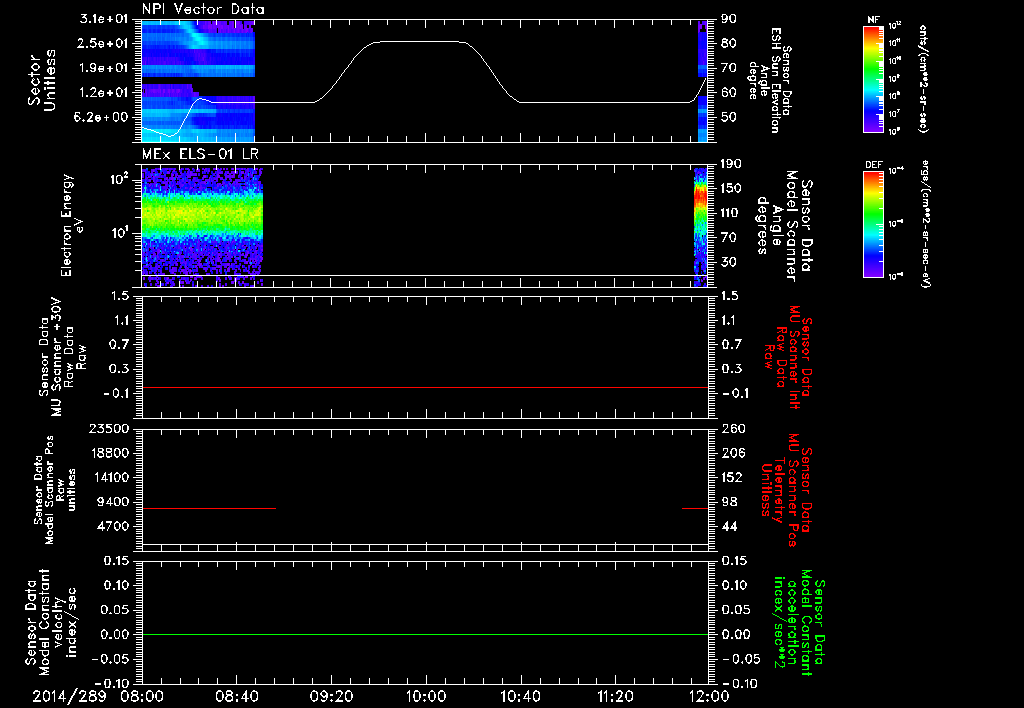Select the green Model Constant acceleration label
This screenshot has height=708, width=1024.
pos(799,622)
